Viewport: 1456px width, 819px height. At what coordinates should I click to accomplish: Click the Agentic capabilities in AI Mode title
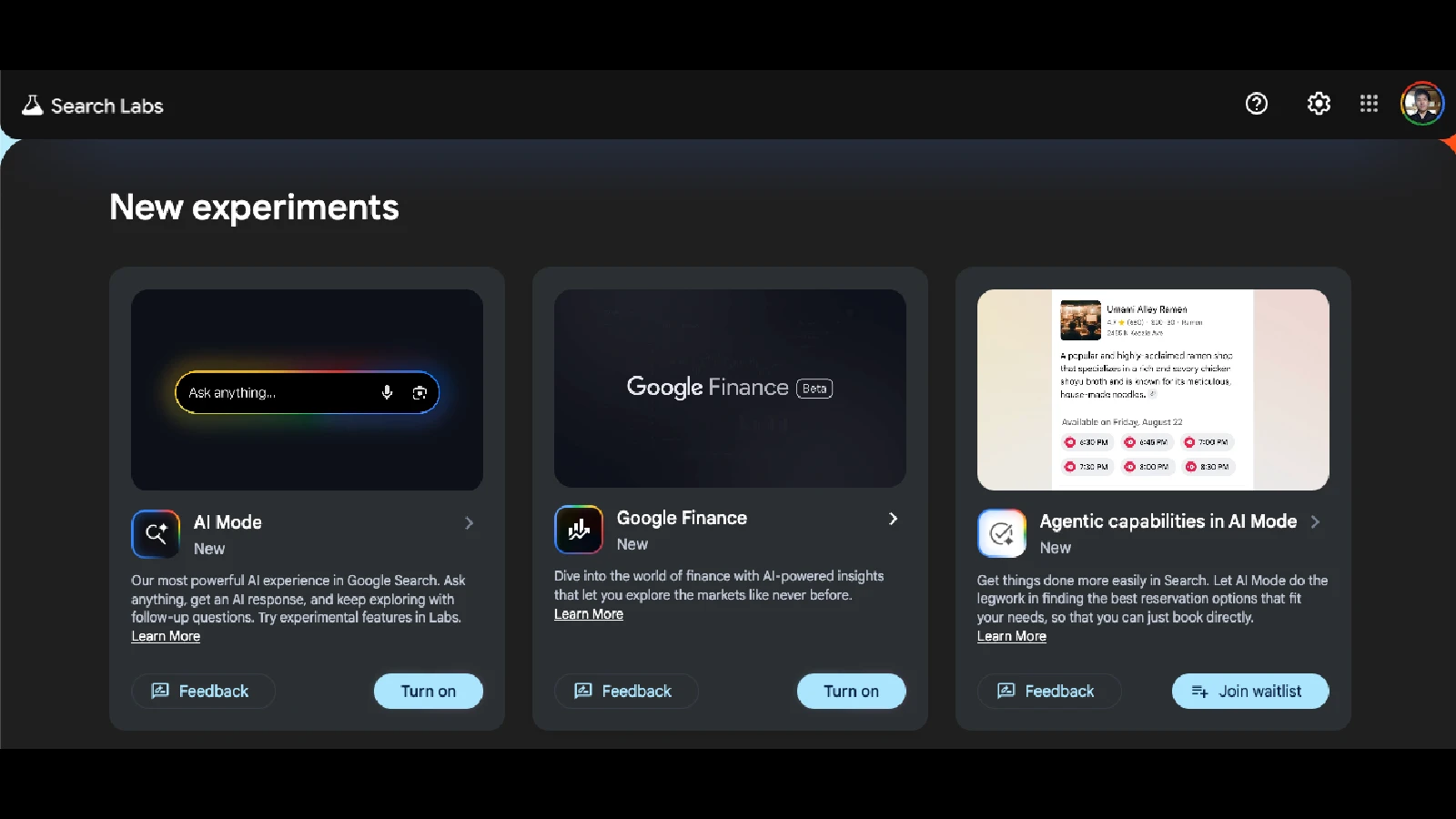click(1168, 521)
